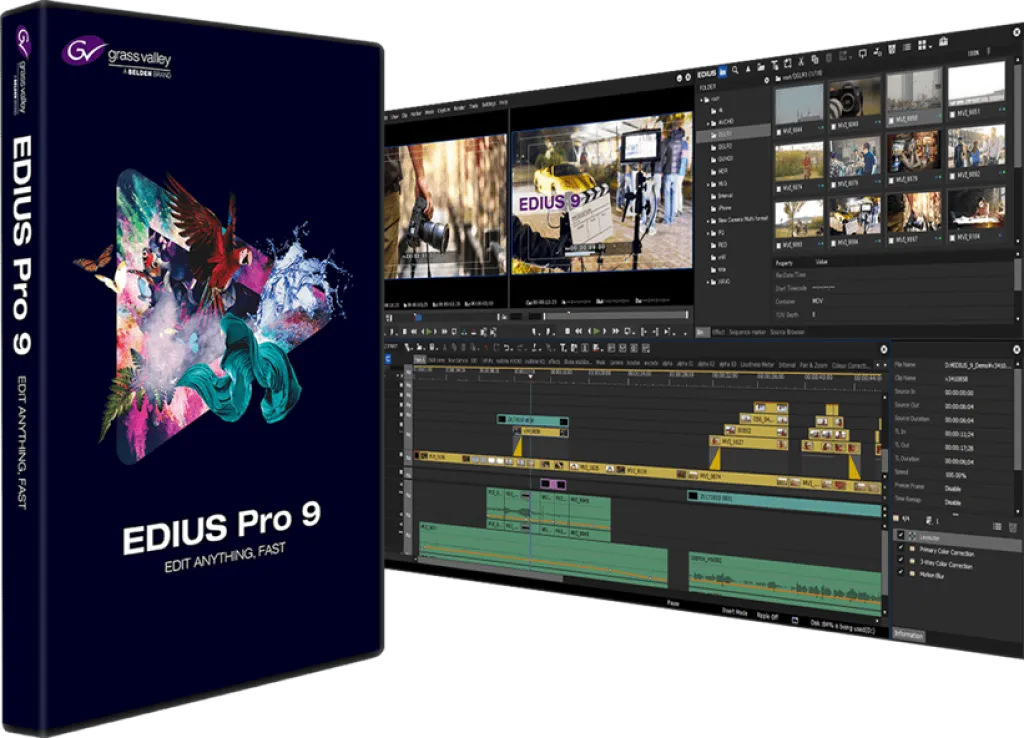Expand the XAVC folder in the Bin tree
1024x738 pixels.
click(708, 281)
